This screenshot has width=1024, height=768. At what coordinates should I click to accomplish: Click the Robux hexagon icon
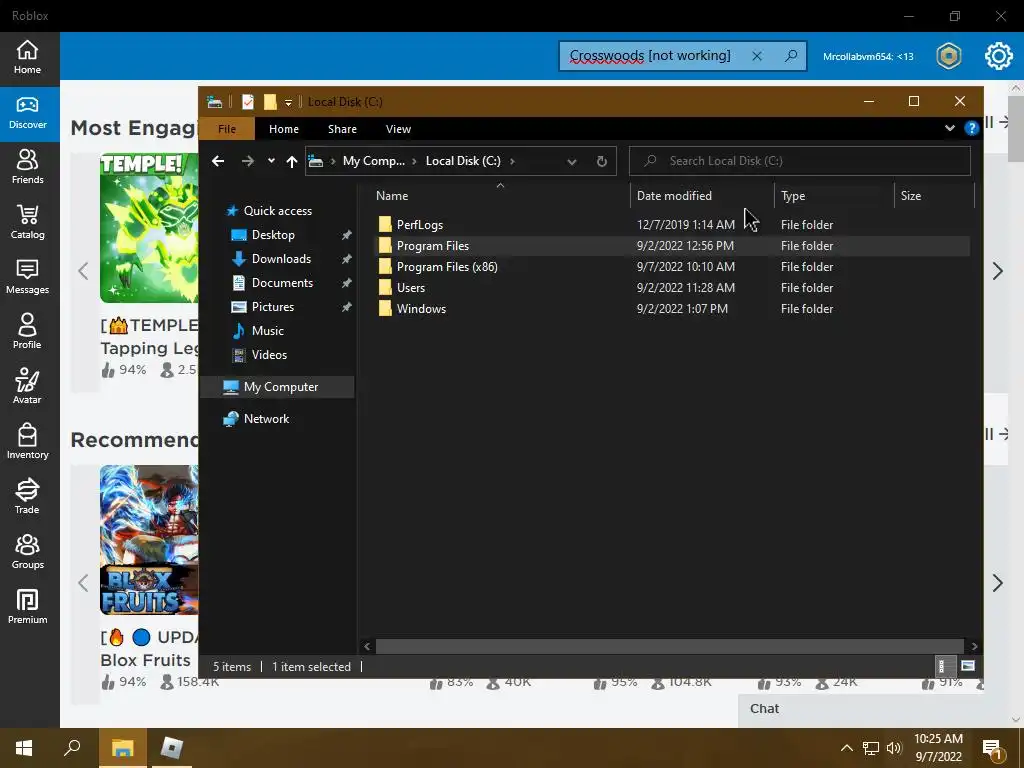pos(948,56)
